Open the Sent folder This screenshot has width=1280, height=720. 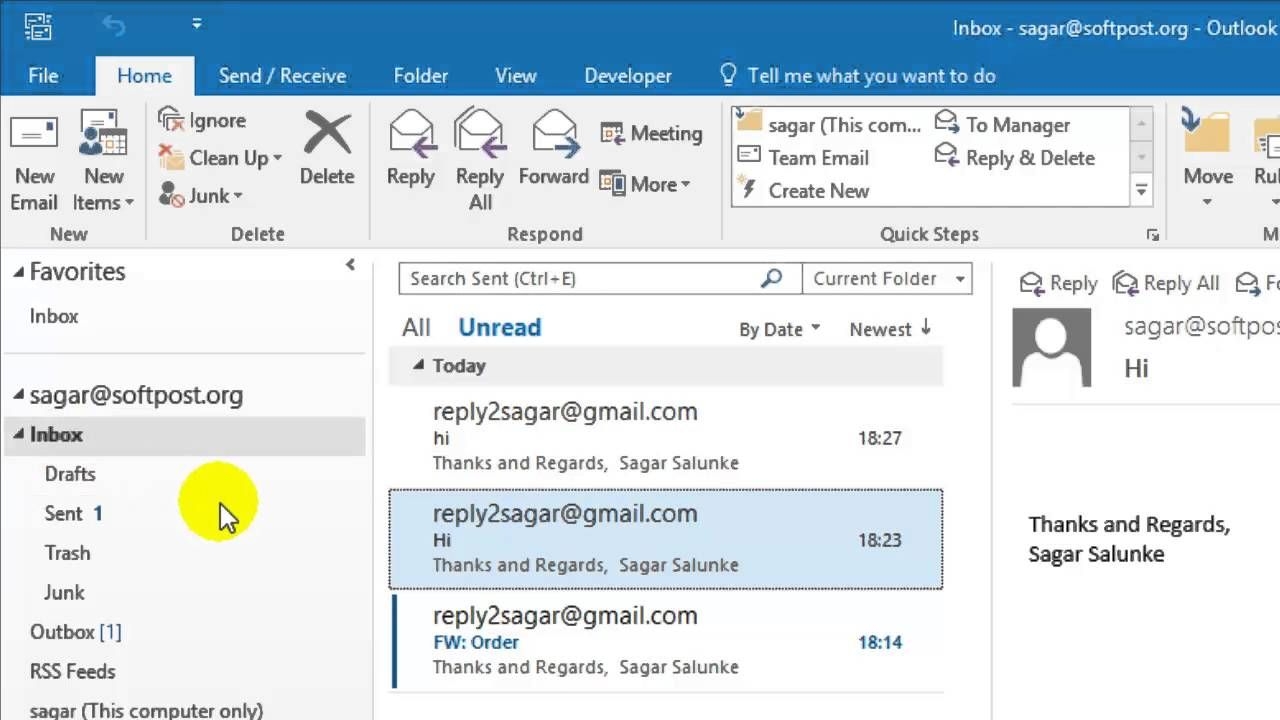click(x=63, y=514)
